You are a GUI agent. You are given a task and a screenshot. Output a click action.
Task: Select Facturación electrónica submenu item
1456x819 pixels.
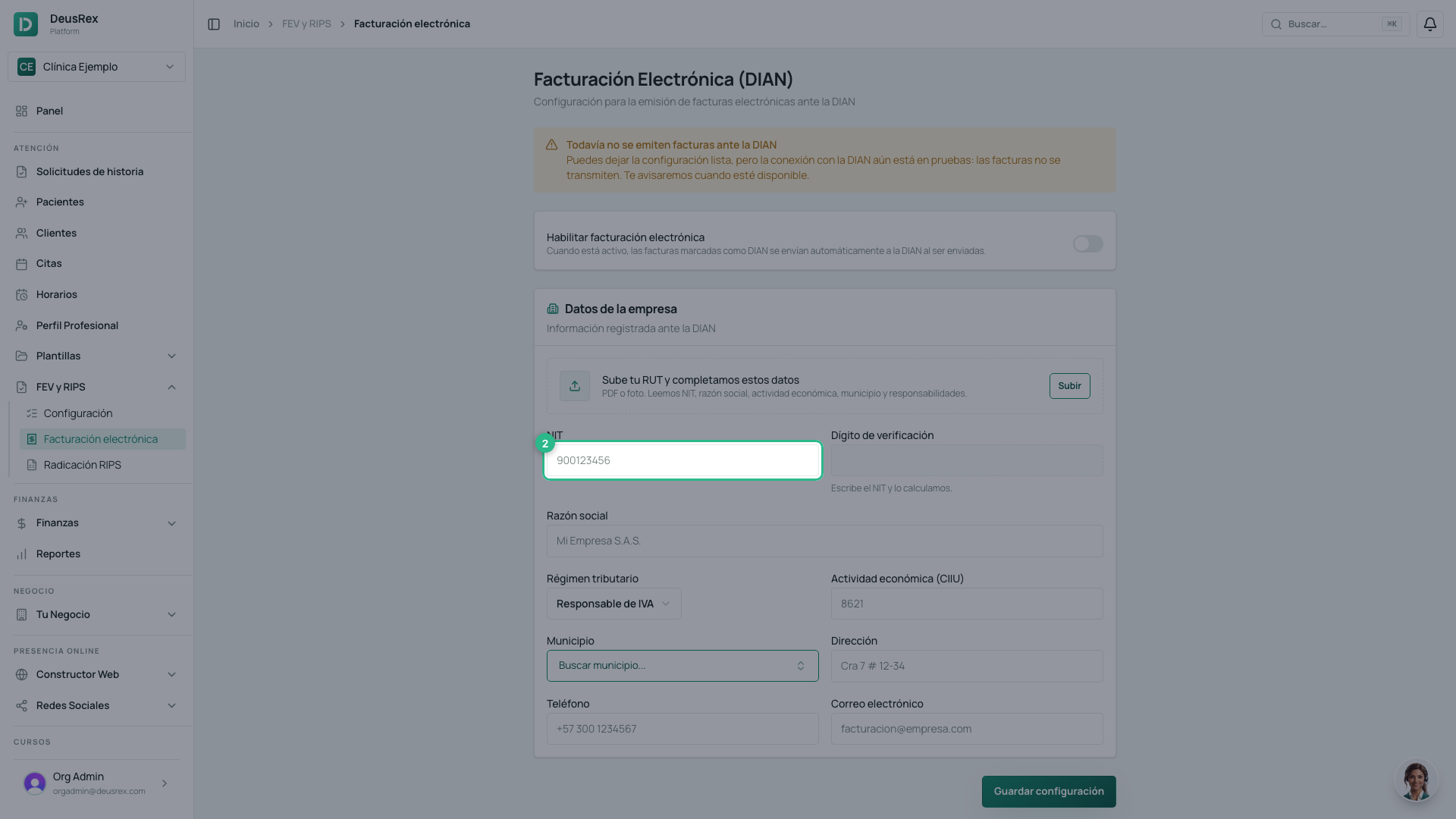102,440
